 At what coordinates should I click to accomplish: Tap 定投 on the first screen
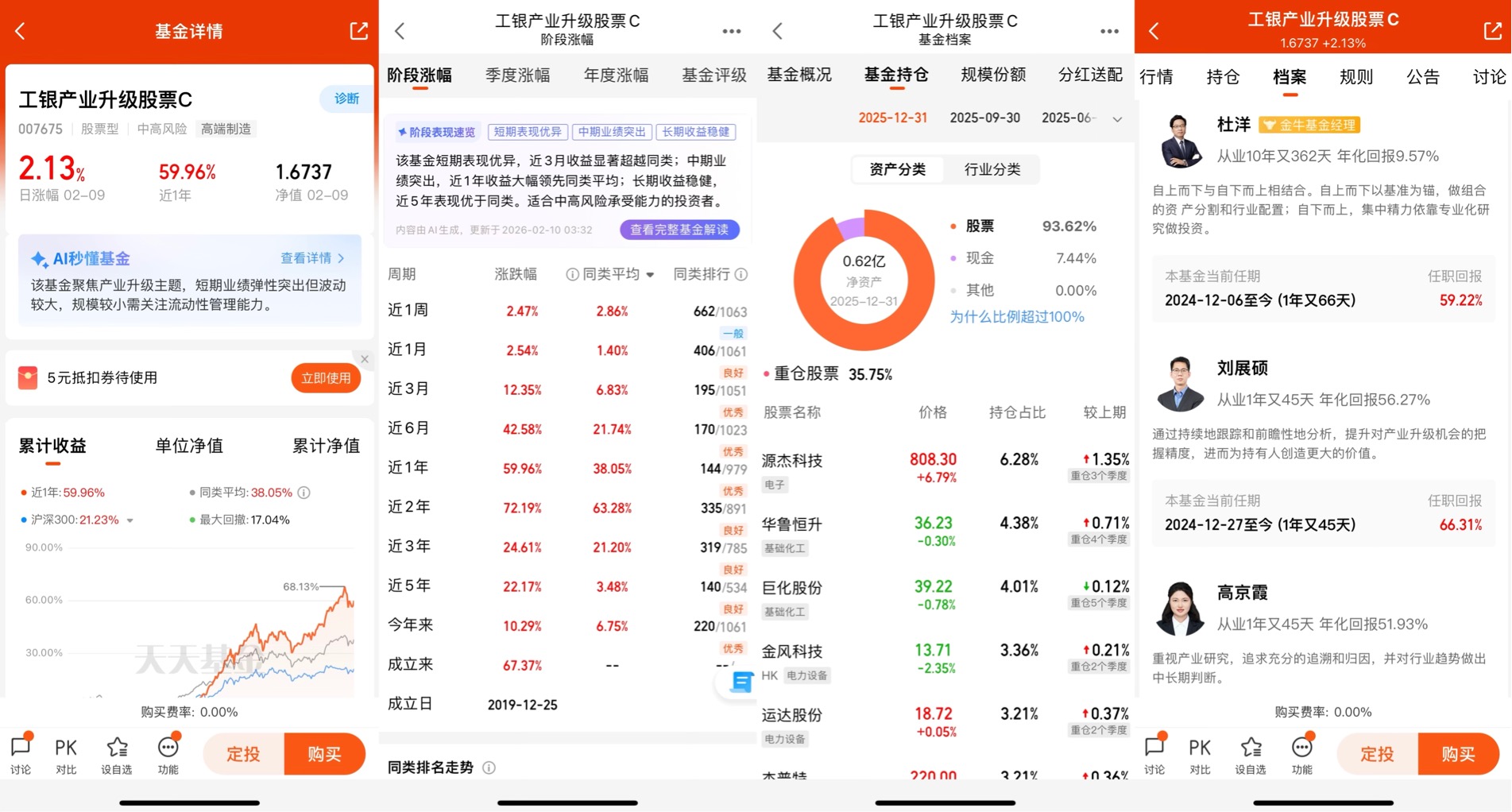244,754
